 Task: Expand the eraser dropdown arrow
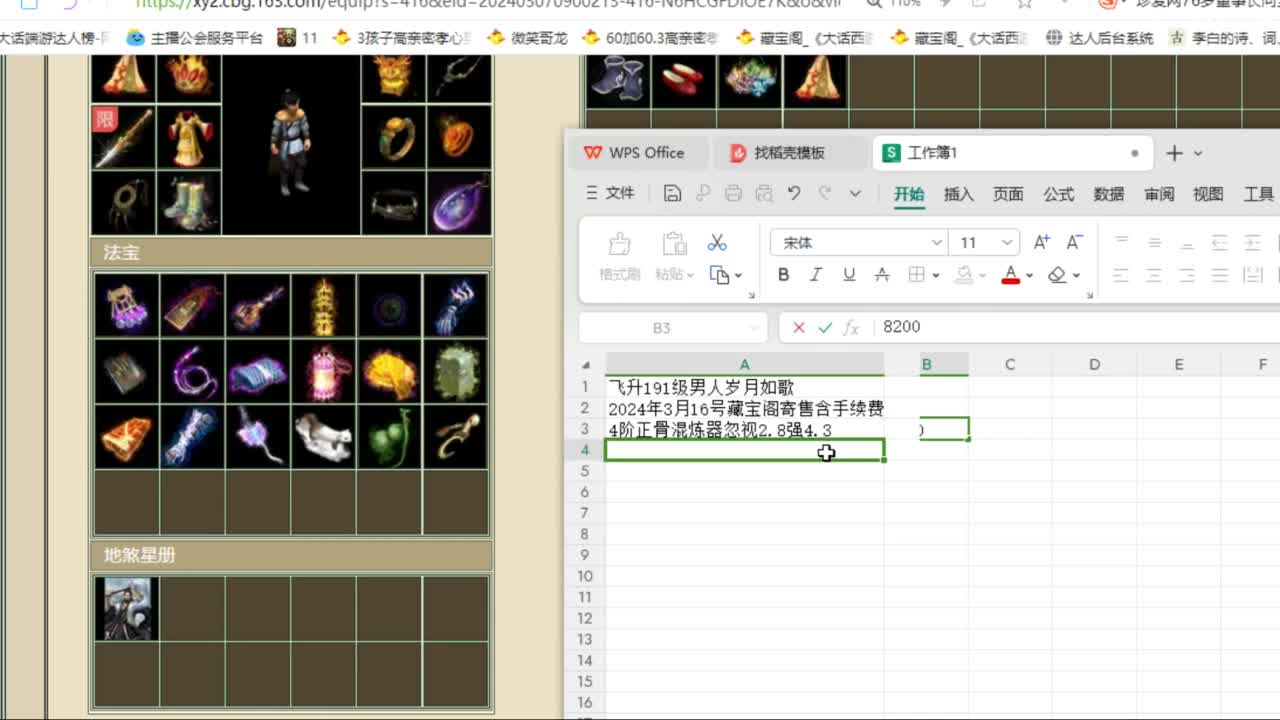pyautogui.click(x=1077, y=275)
